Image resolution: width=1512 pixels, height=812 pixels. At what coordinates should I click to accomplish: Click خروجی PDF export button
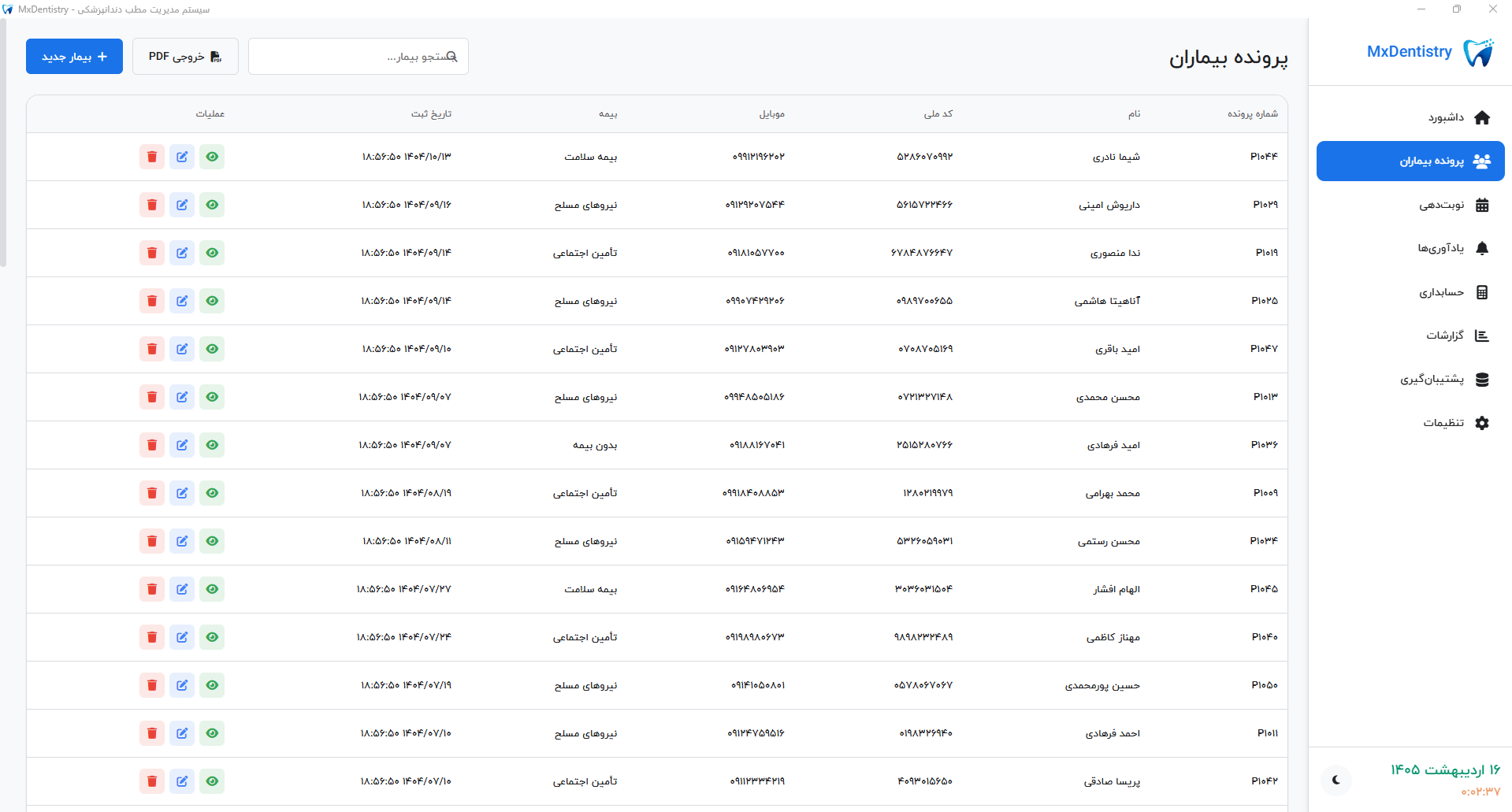tap(185, 57)
